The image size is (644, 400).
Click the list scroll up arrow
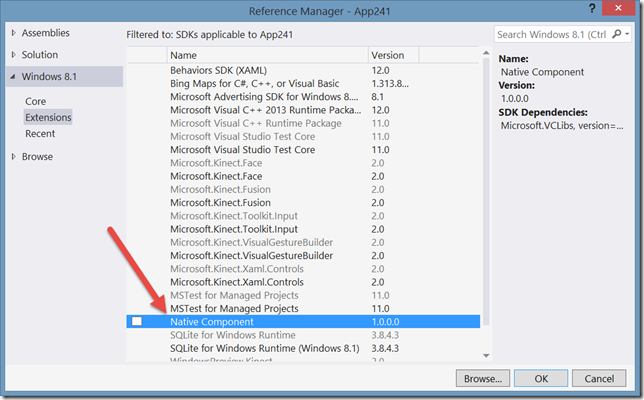click(x=486, y=53)
